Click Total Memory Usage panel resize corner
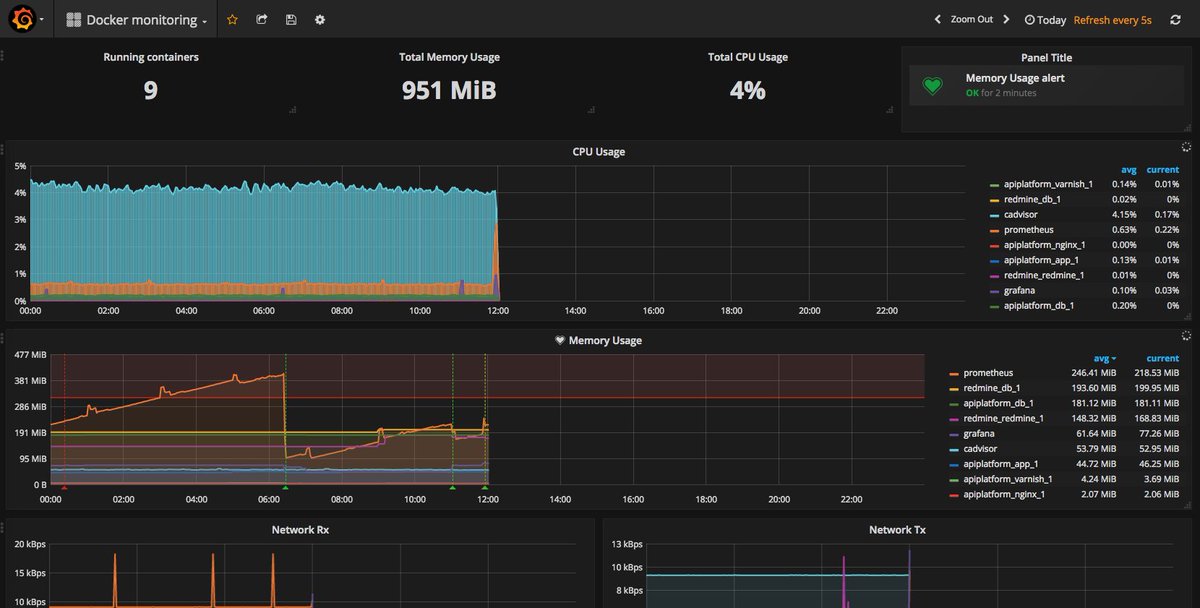The image size is (1200, 608). tap(590, 109)
